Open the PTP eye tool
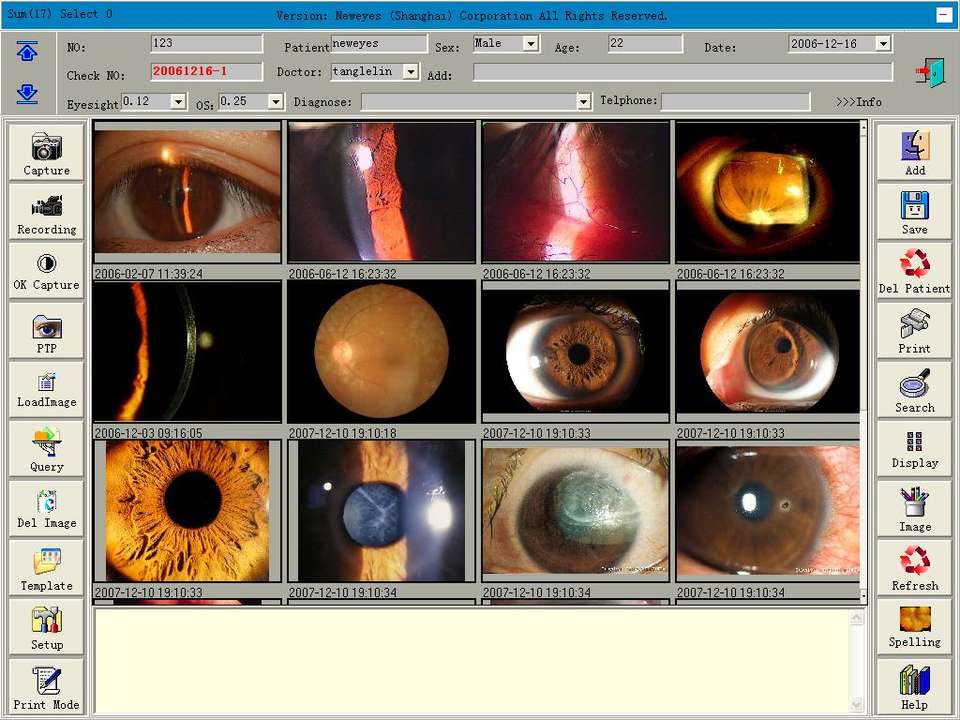Screen dimensions: 960x720 click(x=47, y=327)
